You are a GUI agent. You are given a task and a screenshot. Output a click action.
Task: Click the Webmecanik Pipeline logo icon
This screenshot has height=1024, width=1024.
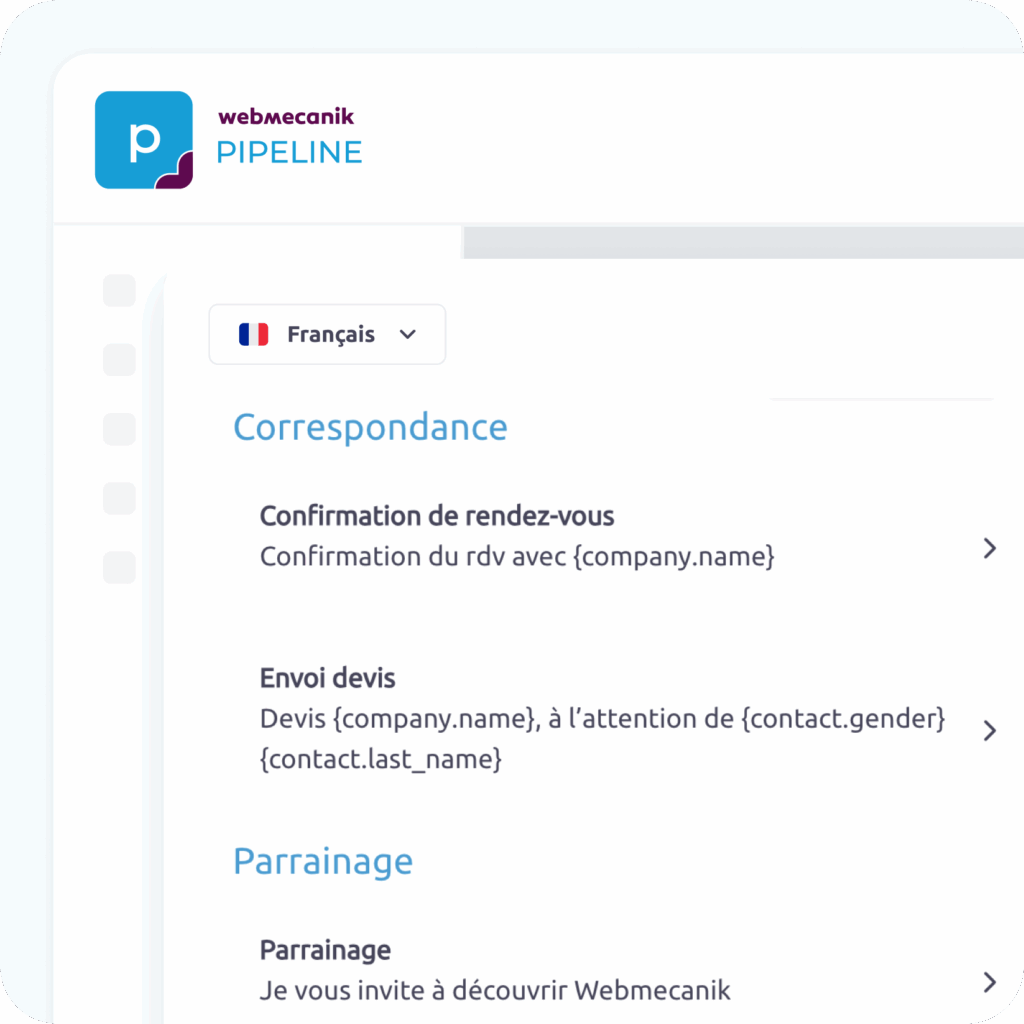click(143, 140)
